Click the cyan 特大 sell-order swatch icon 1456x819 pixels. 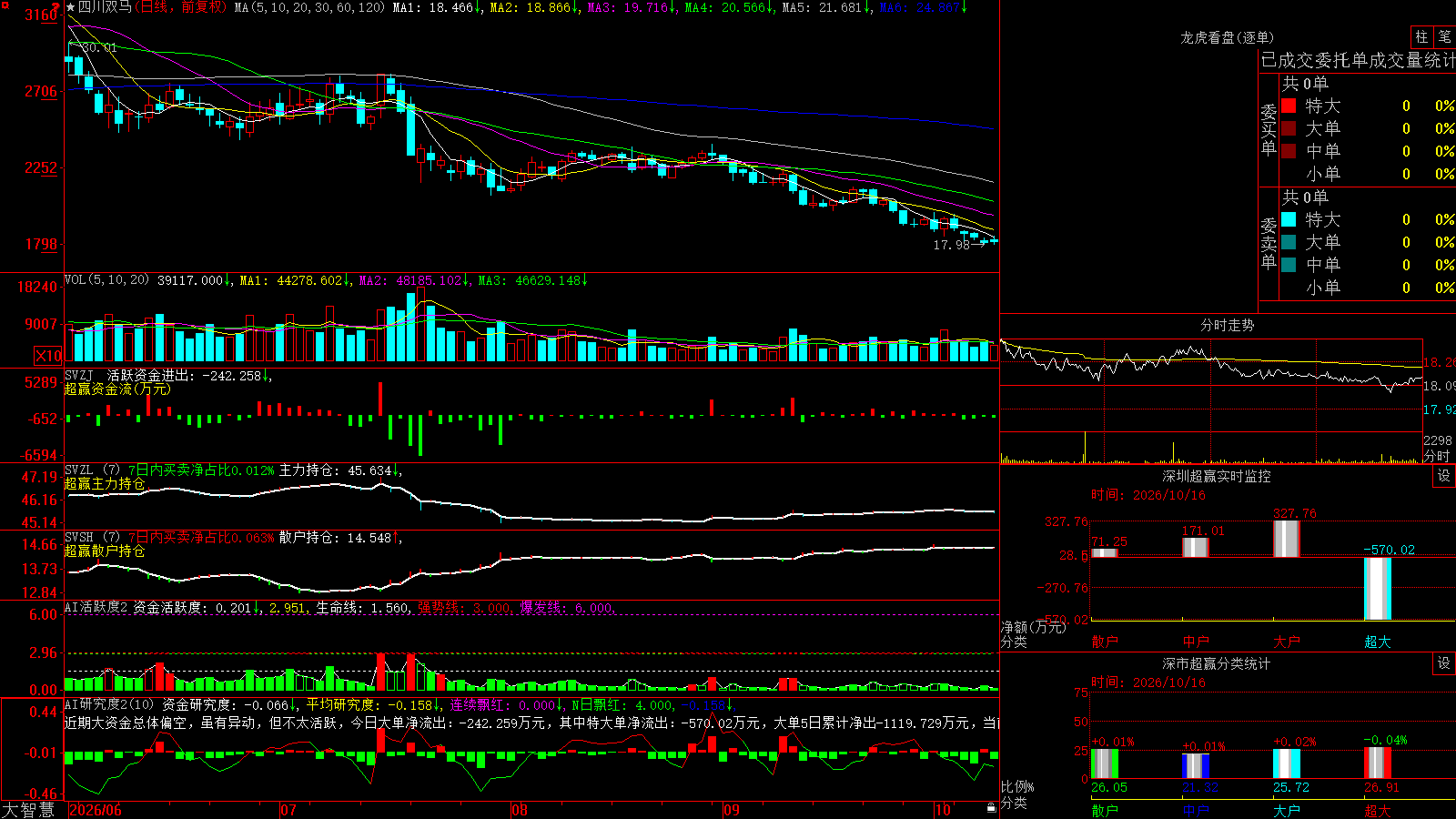[1289, 219]
